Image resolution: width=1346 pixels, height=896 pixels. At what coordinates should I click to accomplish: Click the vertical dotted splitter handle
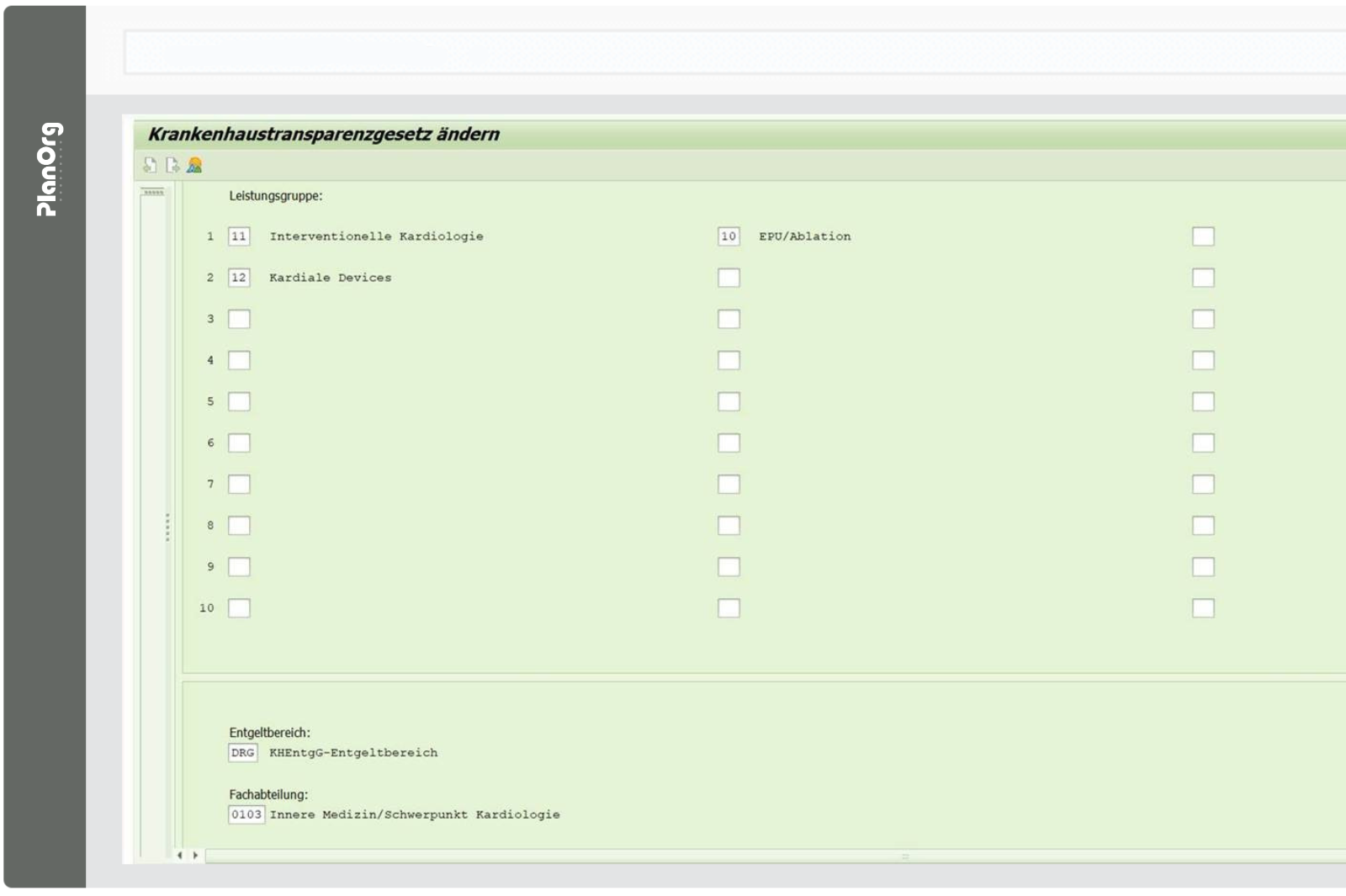point(167,527)
